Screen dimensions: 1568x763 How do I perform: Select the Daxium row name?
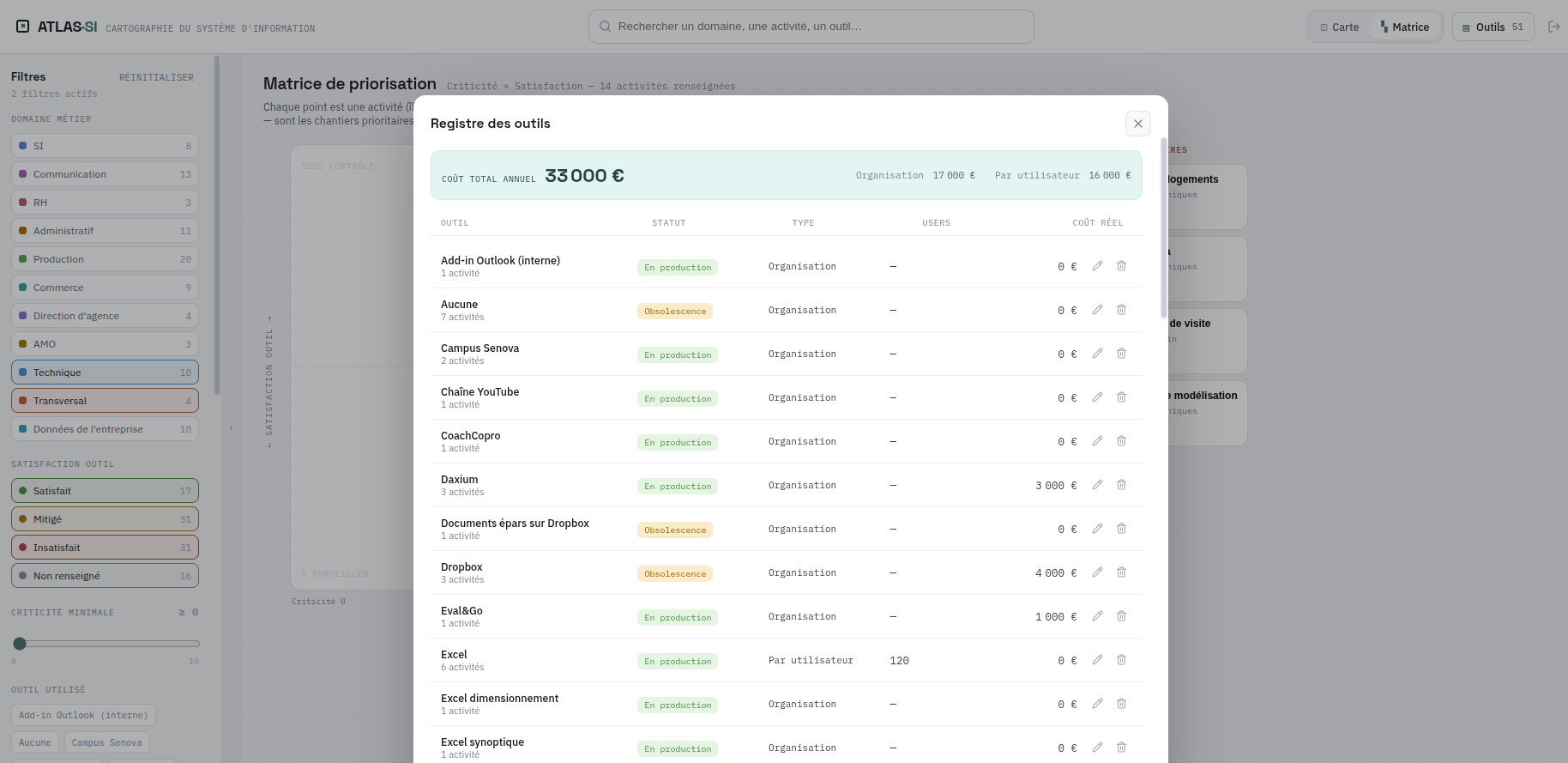click(x=460, y=480)
